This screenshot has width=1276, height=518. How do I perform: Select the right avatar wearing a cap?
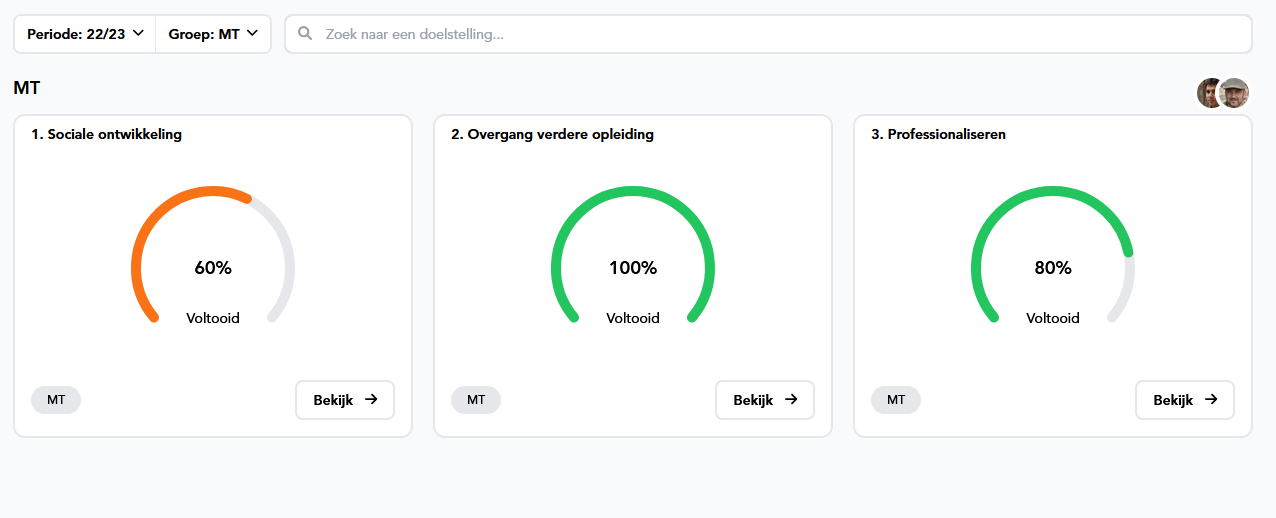[x=1236, y=93]
